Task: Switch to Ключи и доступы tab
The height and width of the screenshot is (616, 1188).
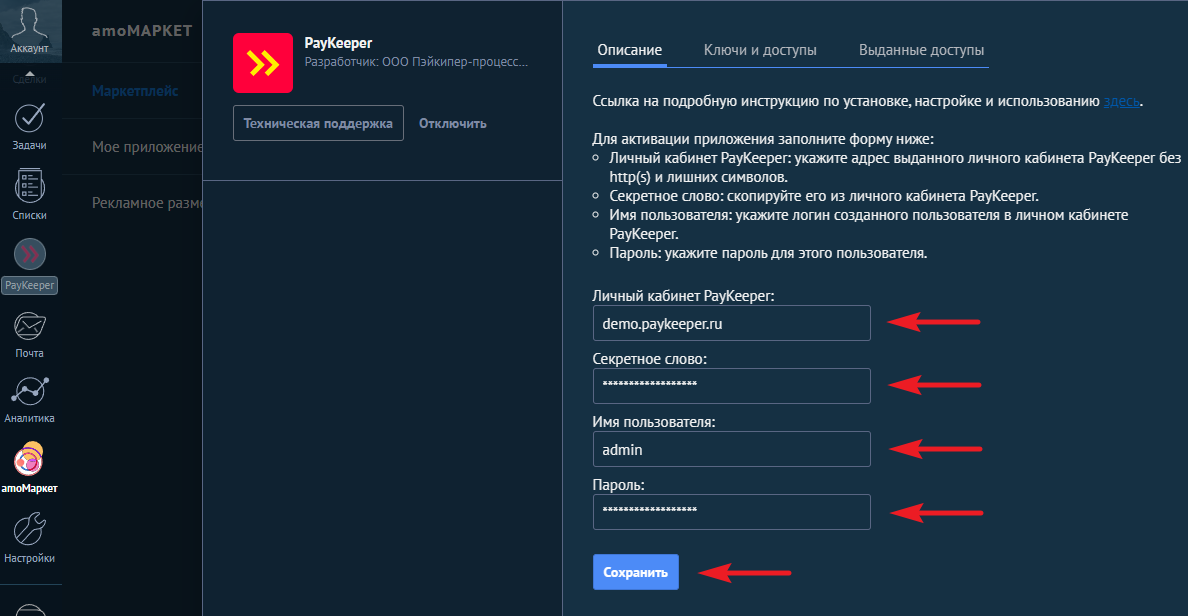Action: tap(760, 50)
